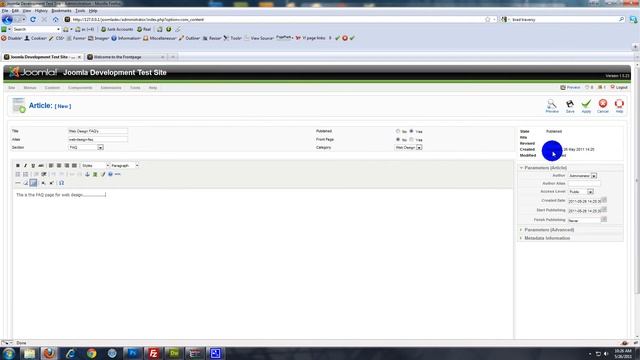
Task: Open the editor Styles dropdown
Action: coord(95,166)
